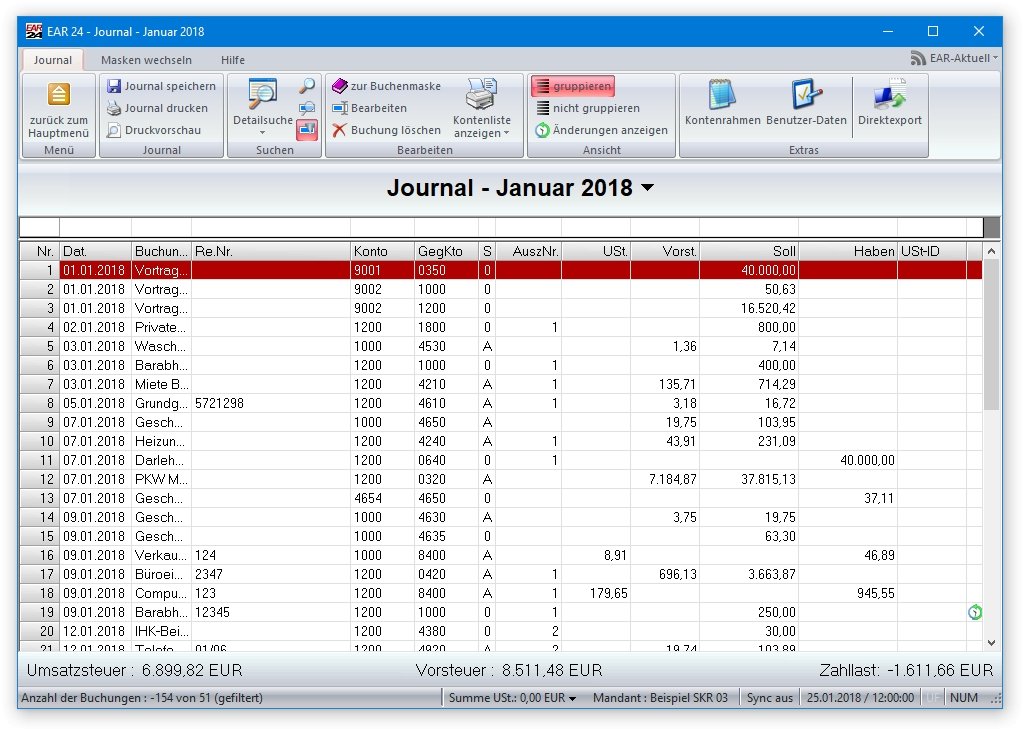This screenshot has width=1023, height=731.
Task: Expand the 'Journal - Januar 2018' month dropdown
Action: click(x=647, y=188)
